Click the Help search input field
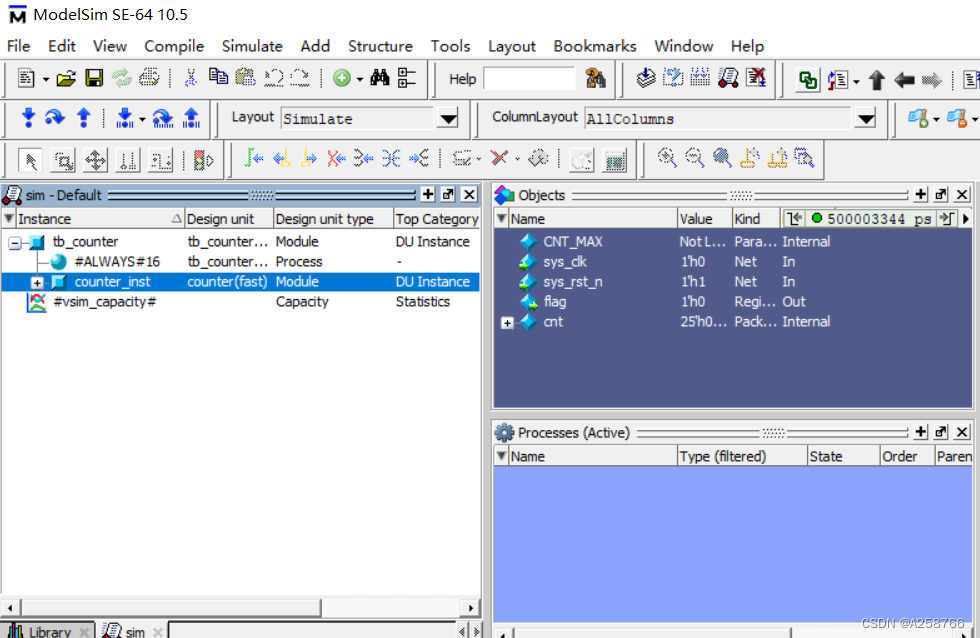This screenshot has width=980, height=638. (x=529, y=79)
